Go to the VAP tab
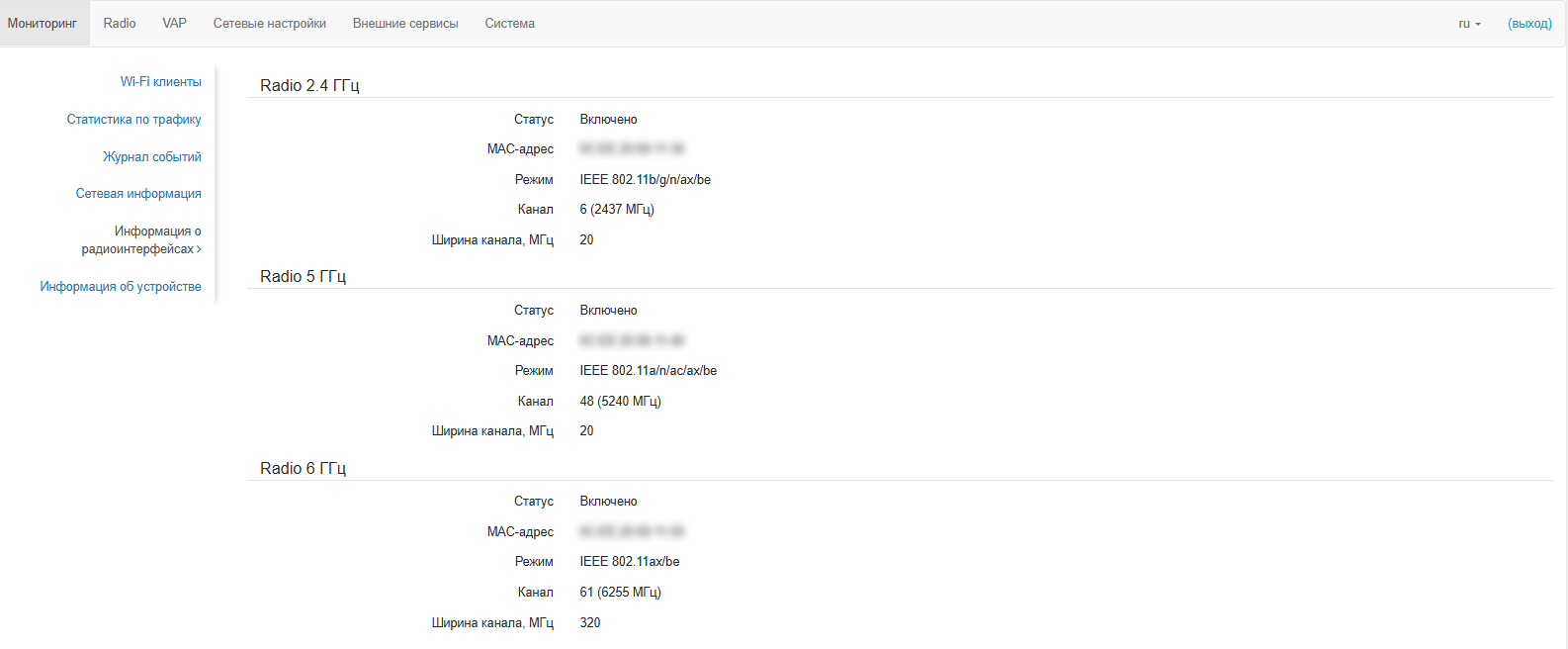 174,23
